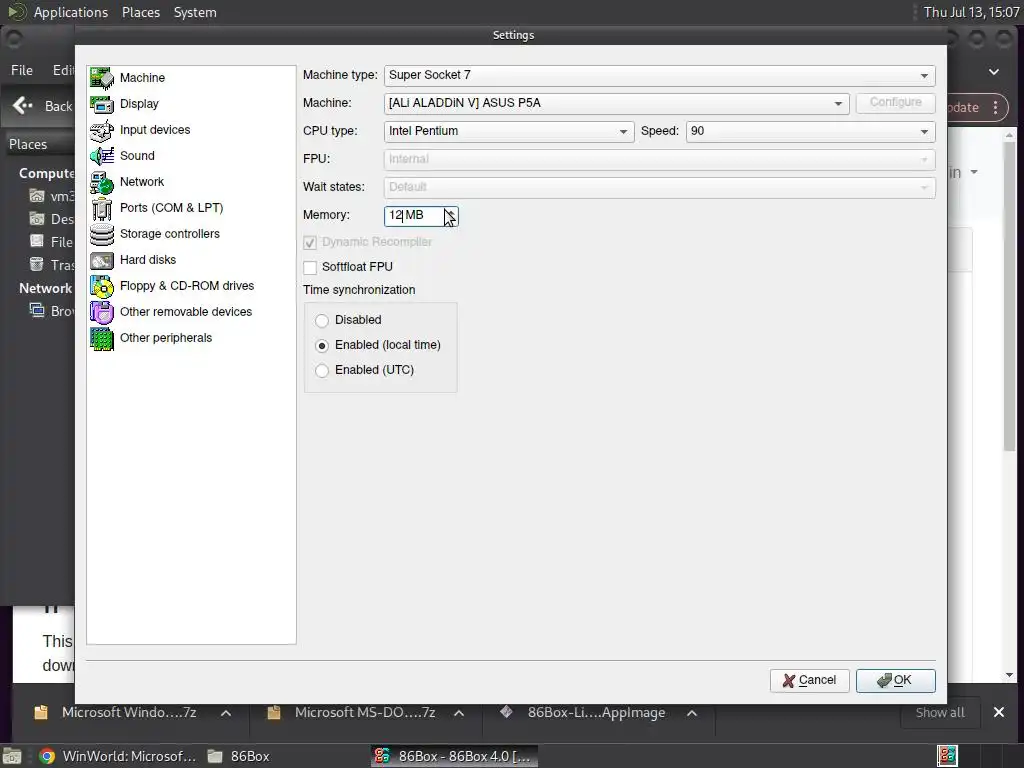
Task: Open menu for 86Box-Li….AppImage download
Action: 692,713
